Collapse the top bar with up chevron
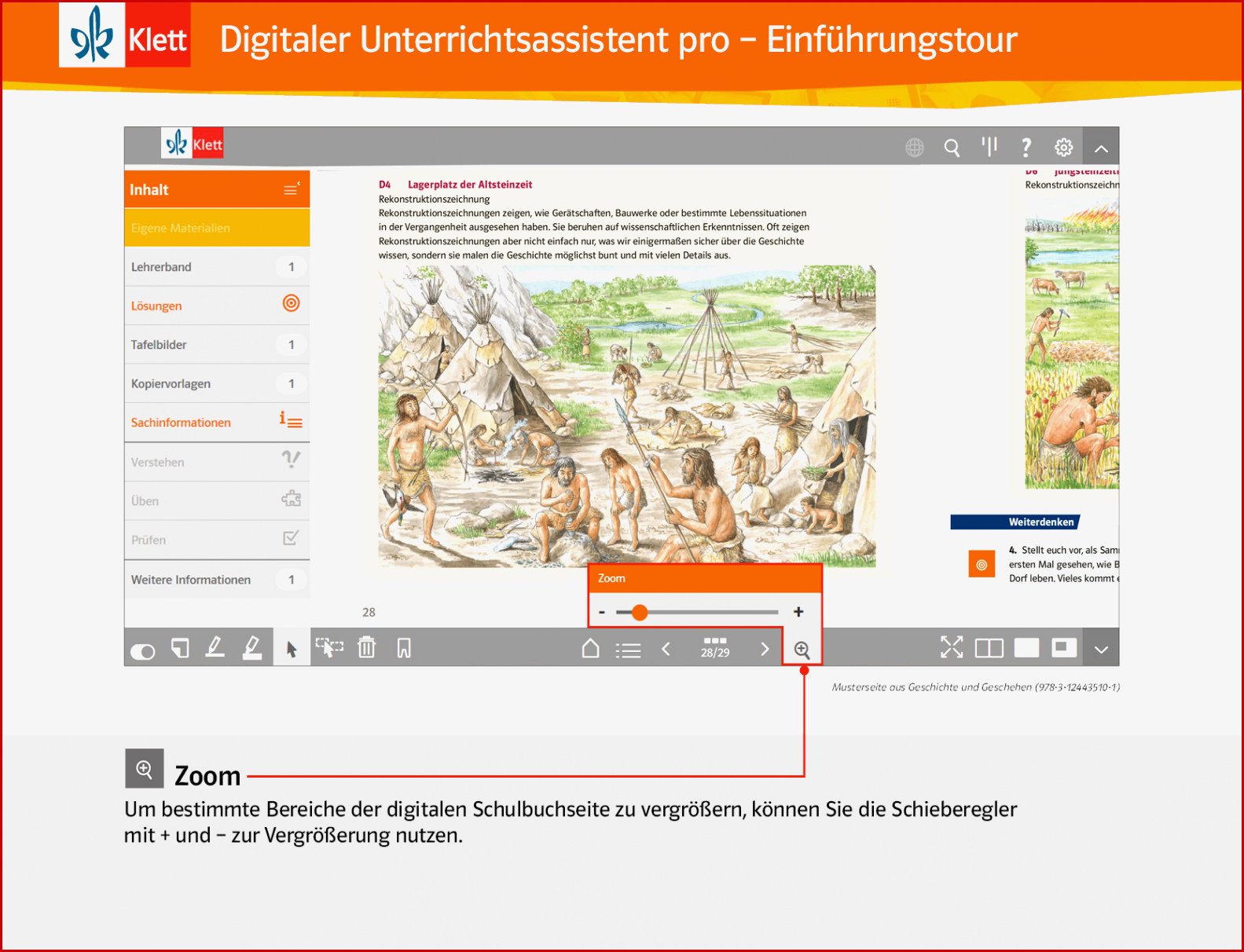 1101,148
